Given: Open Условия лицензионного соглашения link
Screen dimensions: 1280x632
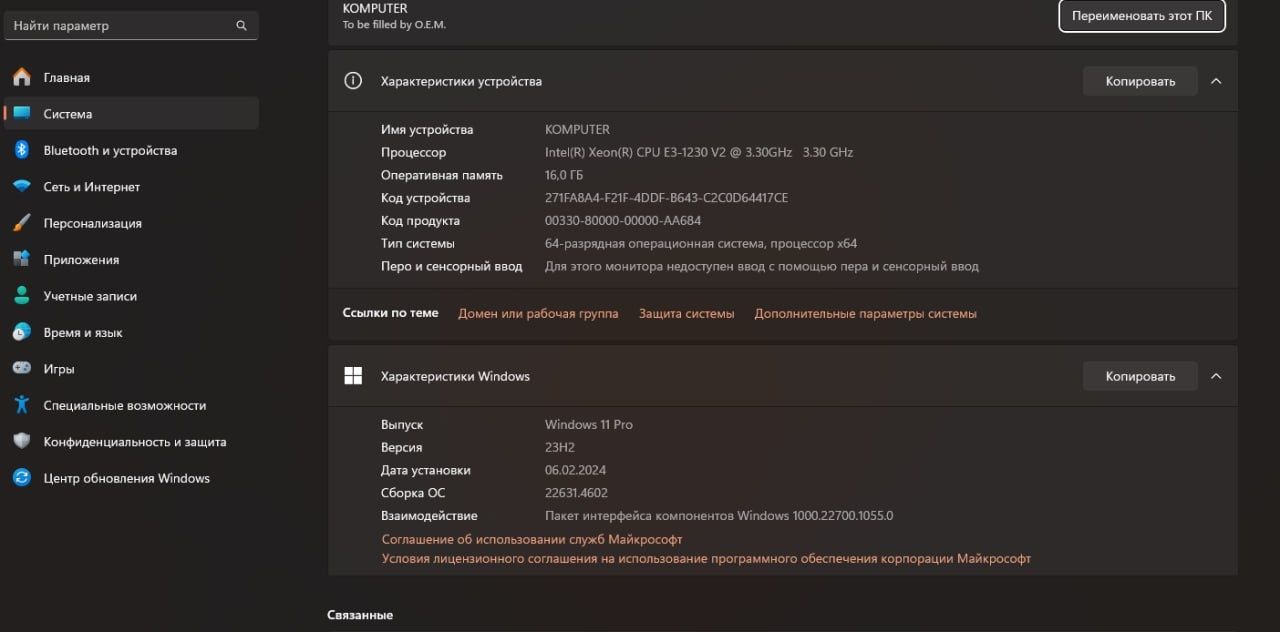Looking at the screenshot, I should pos(706,559).
